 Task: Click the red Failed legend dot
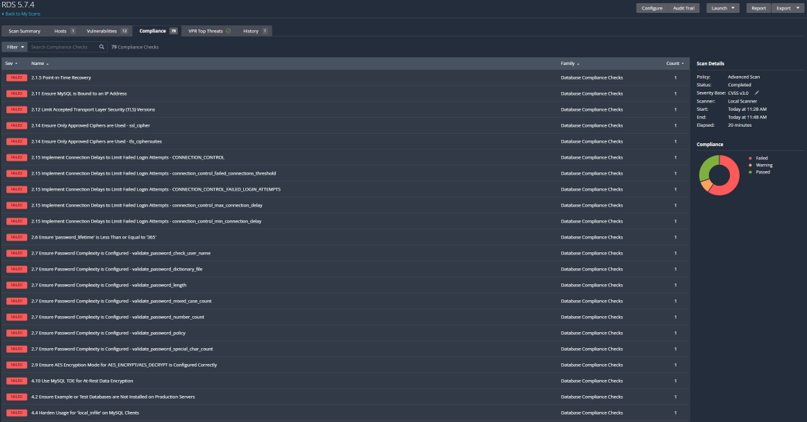click(751, 158)
